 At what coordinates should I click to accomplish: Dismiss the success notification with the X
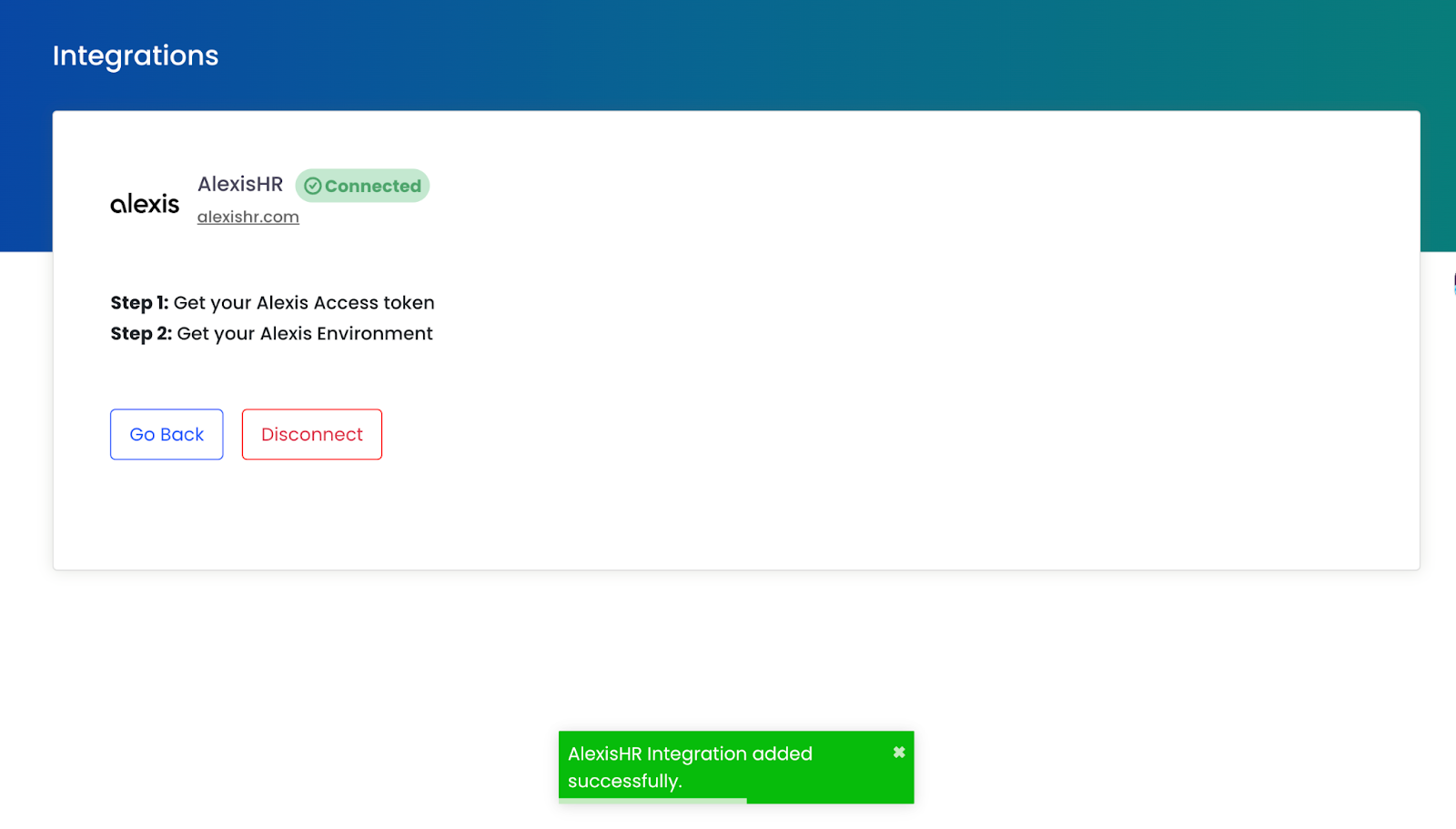[x=899, y=753]
